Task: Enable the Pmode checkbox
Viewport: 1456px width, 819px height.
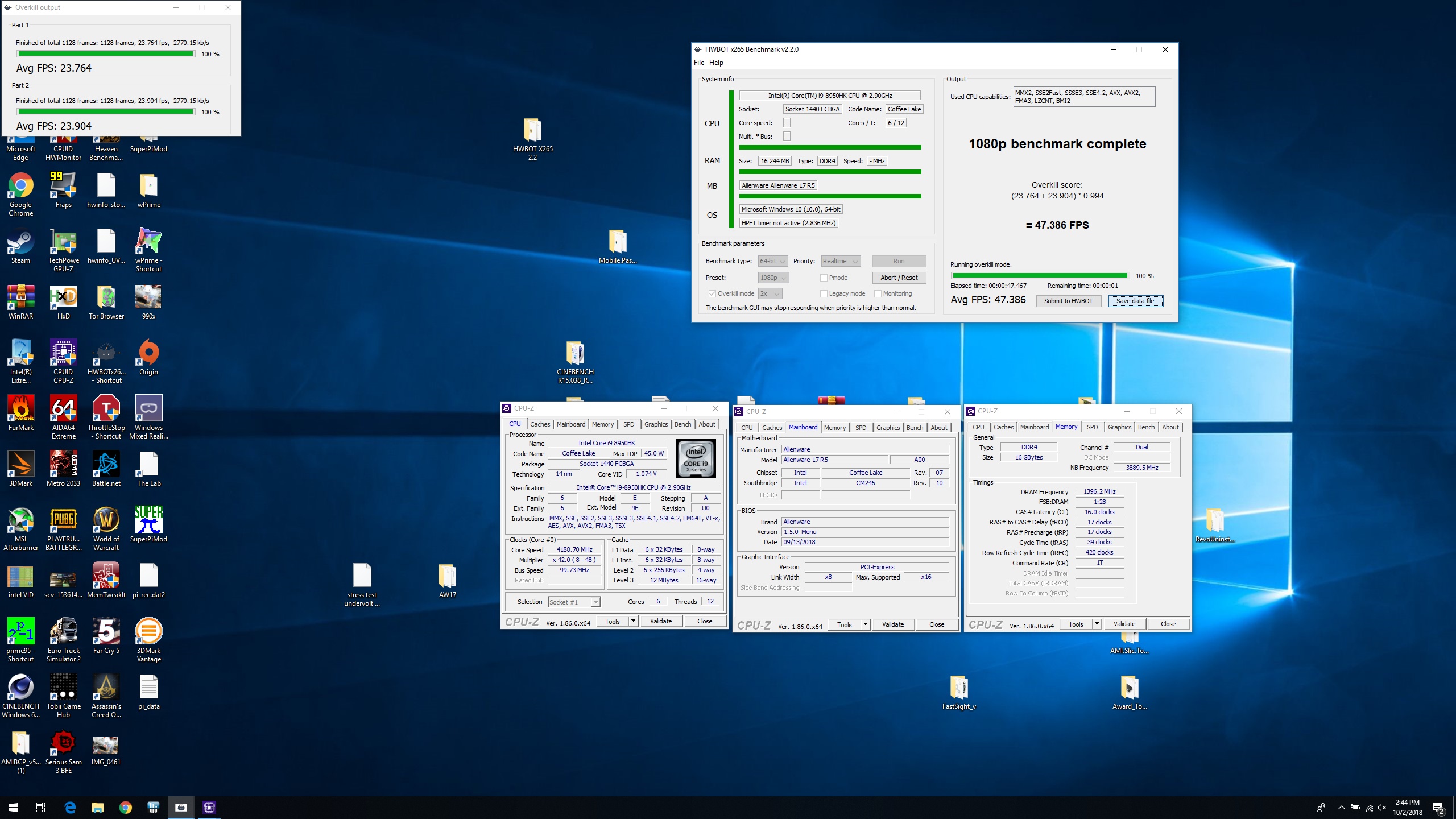Action: click(x=824, y=278)
